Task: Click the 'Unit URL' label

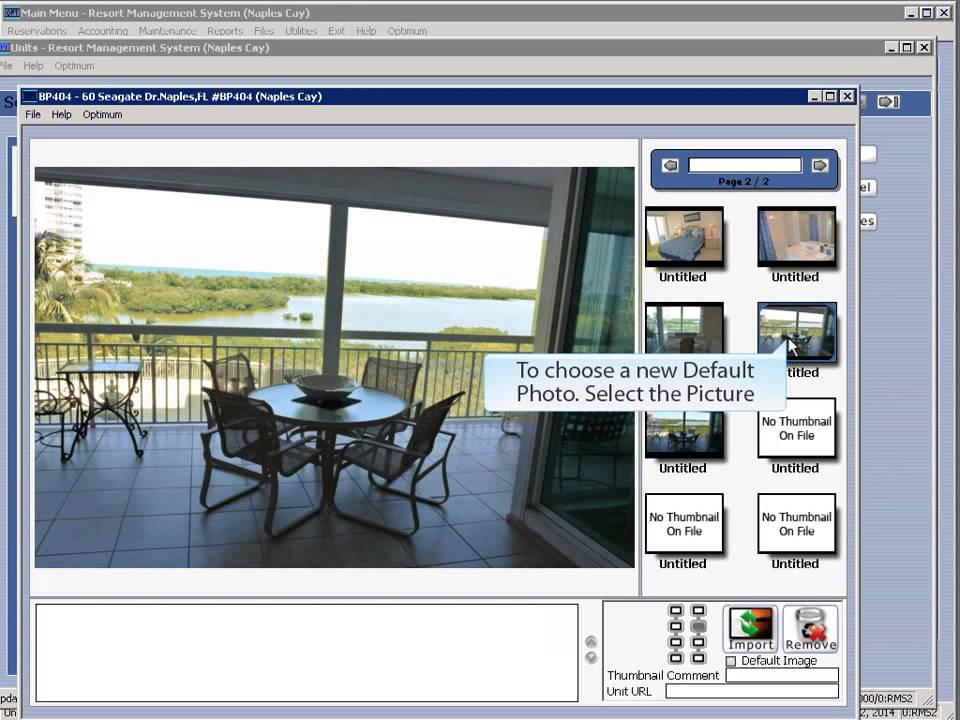Action: click(x=629, y=691)
